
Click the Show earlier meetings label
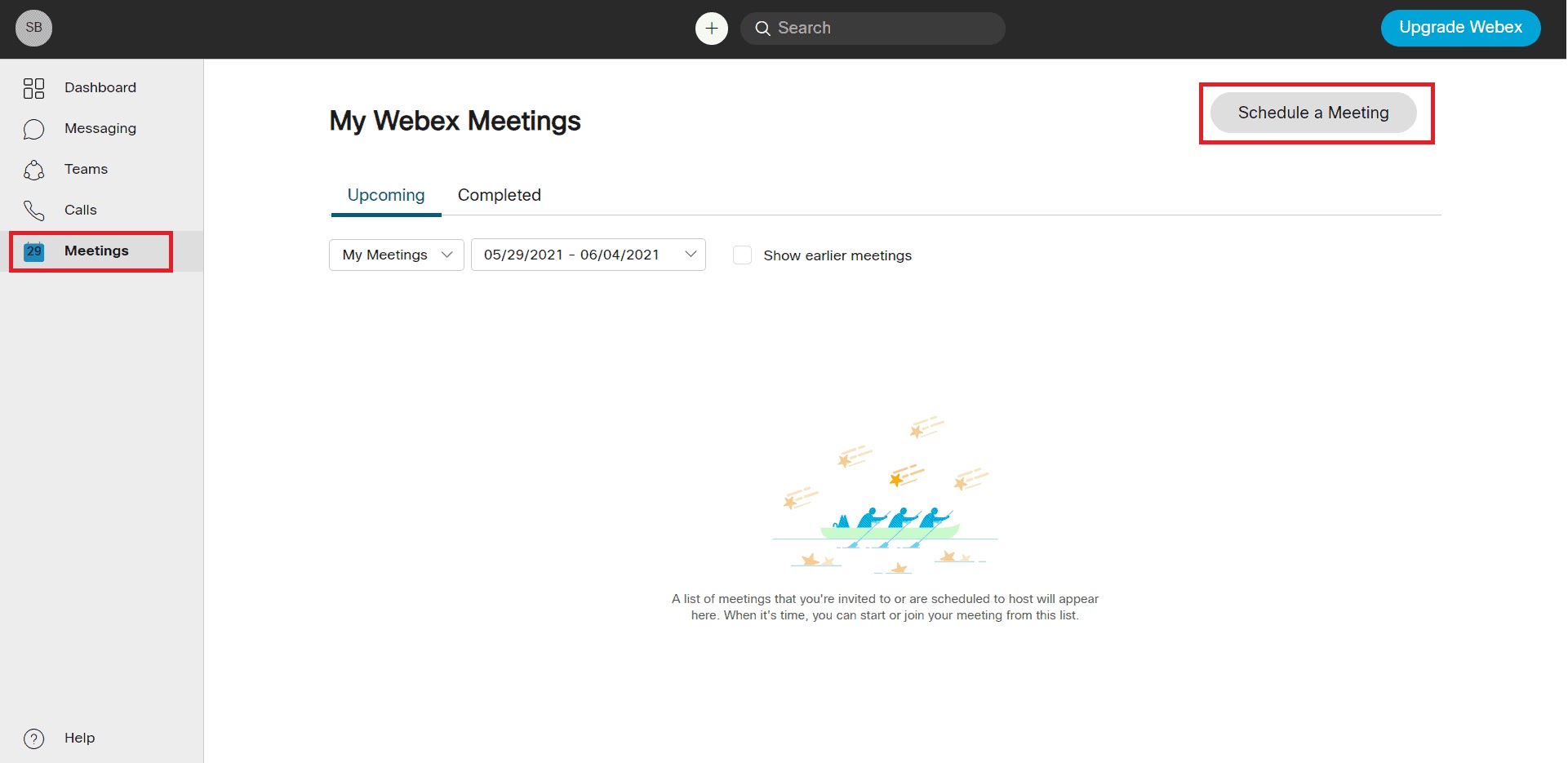tap(837, 255)
